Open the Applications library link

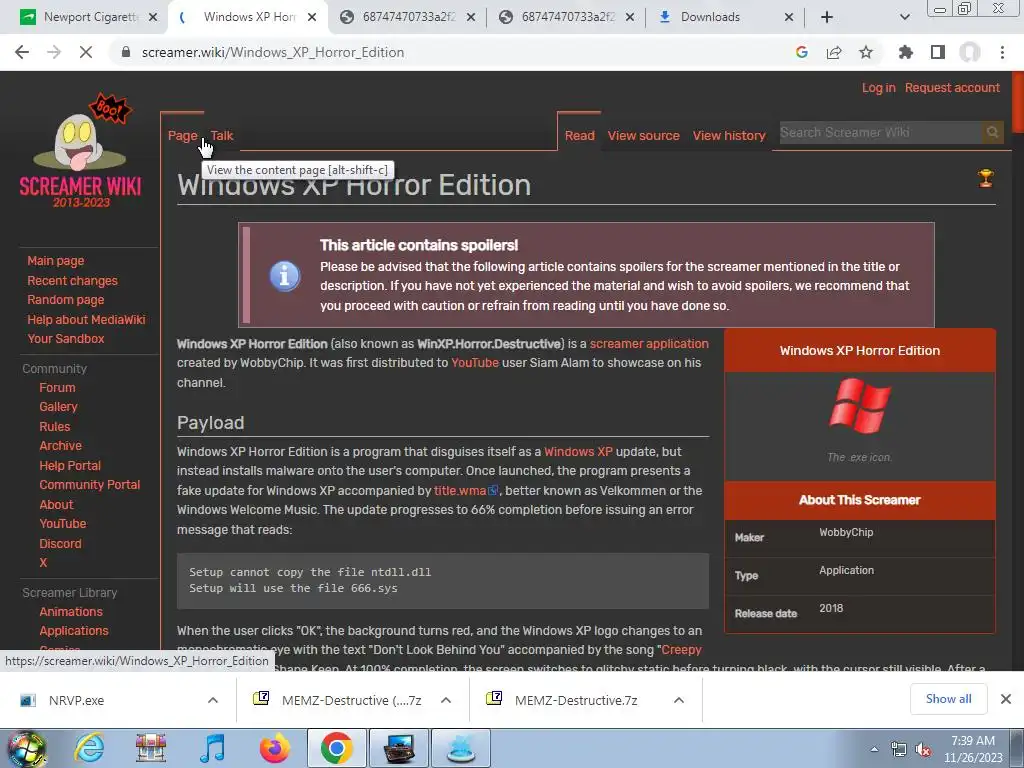coord(74,630)
